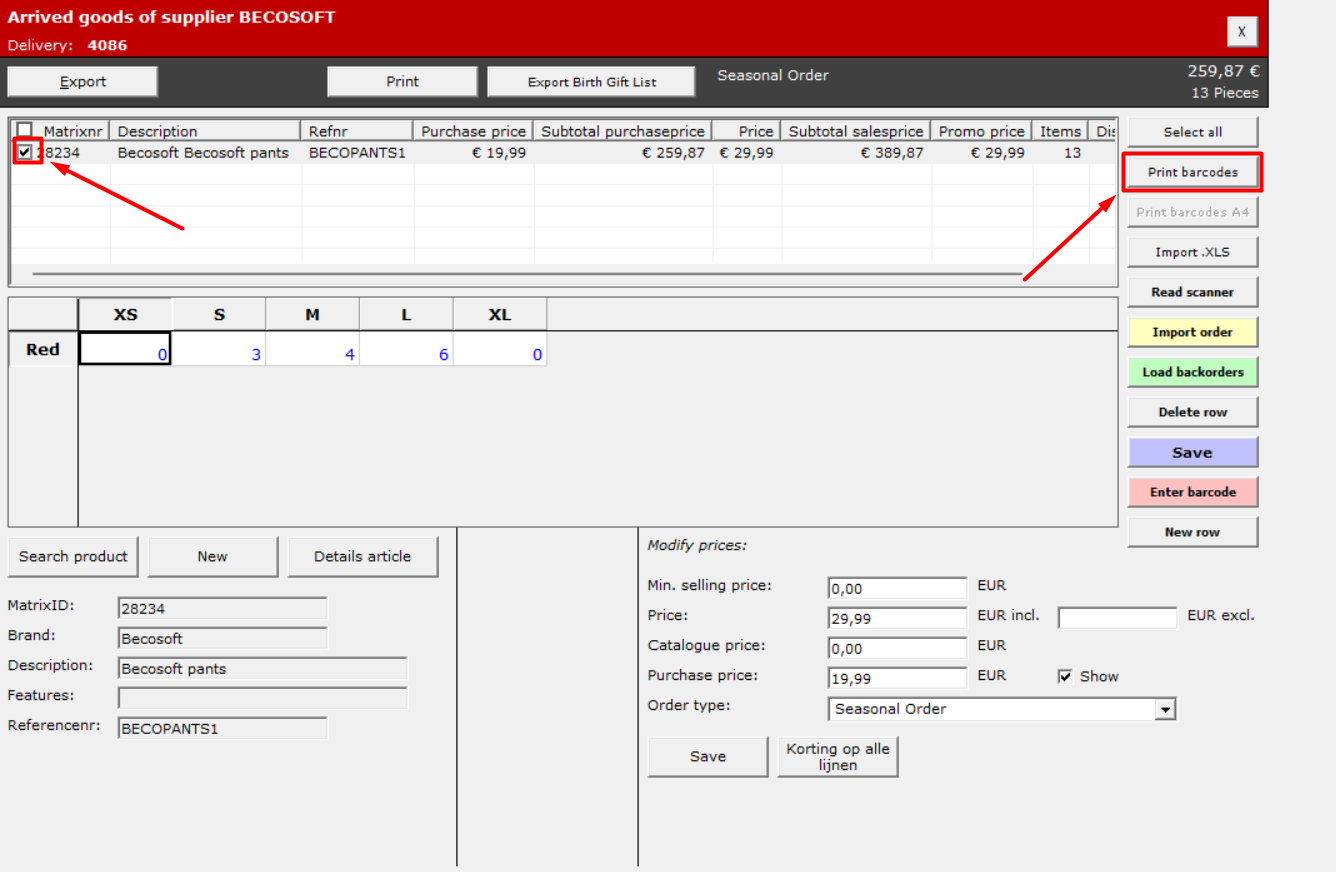Click the red Enter barcode button
This screenshot has height=872, width=1336.
click(1192, 492)
